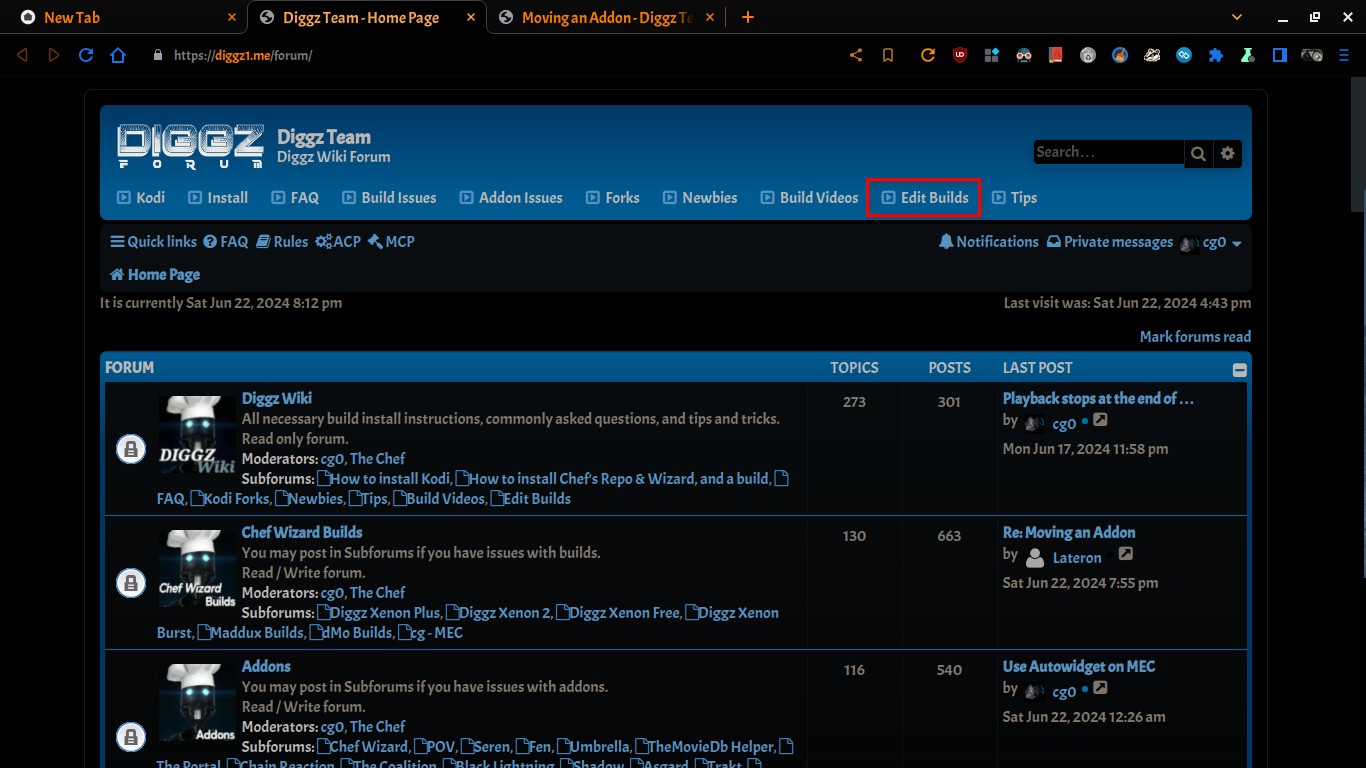1366x768 pixels.
Task: Open Private messages inbox
Action: [1110, 242]
